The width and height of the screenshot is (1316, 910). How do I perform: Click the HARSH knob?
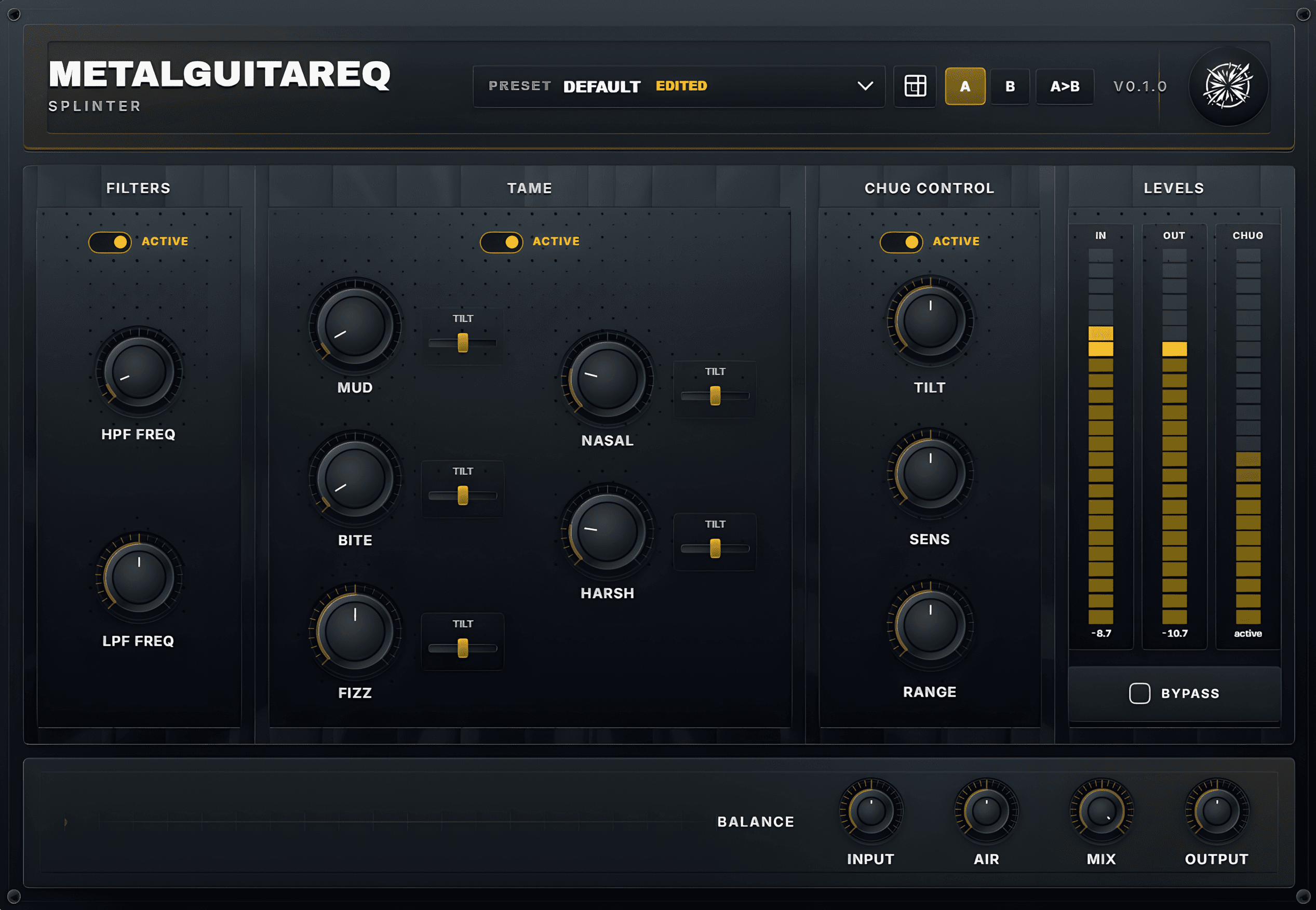click(607, 531)
